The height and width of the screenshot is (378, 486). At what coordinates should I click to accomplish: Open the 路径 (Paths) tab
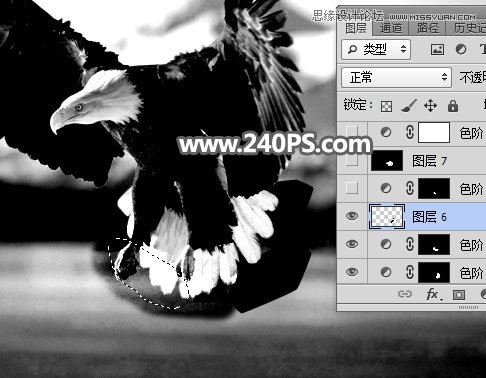pos(428,28)
